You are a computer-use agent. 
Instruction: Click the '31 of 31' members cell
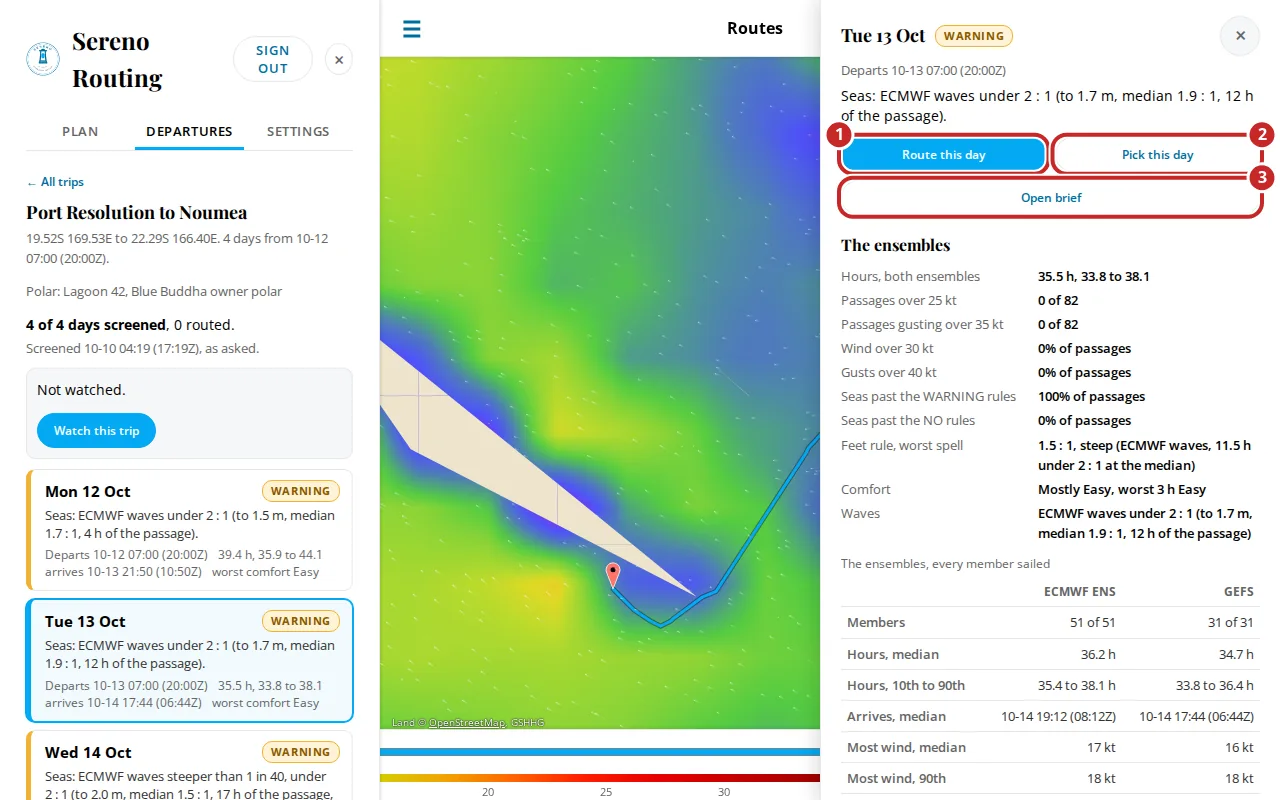[1231, 622]
